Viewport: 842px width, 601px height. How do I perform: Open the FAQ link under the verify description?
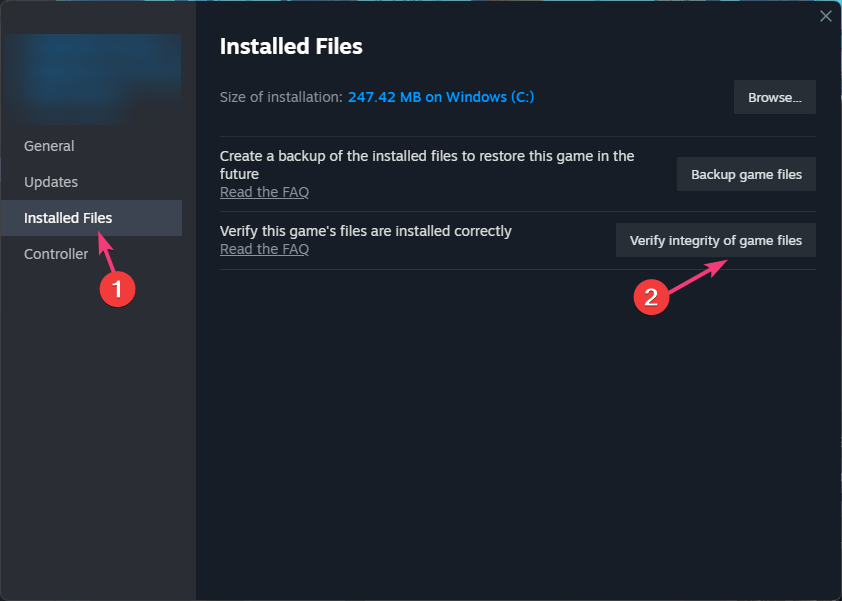pos(264,249)
